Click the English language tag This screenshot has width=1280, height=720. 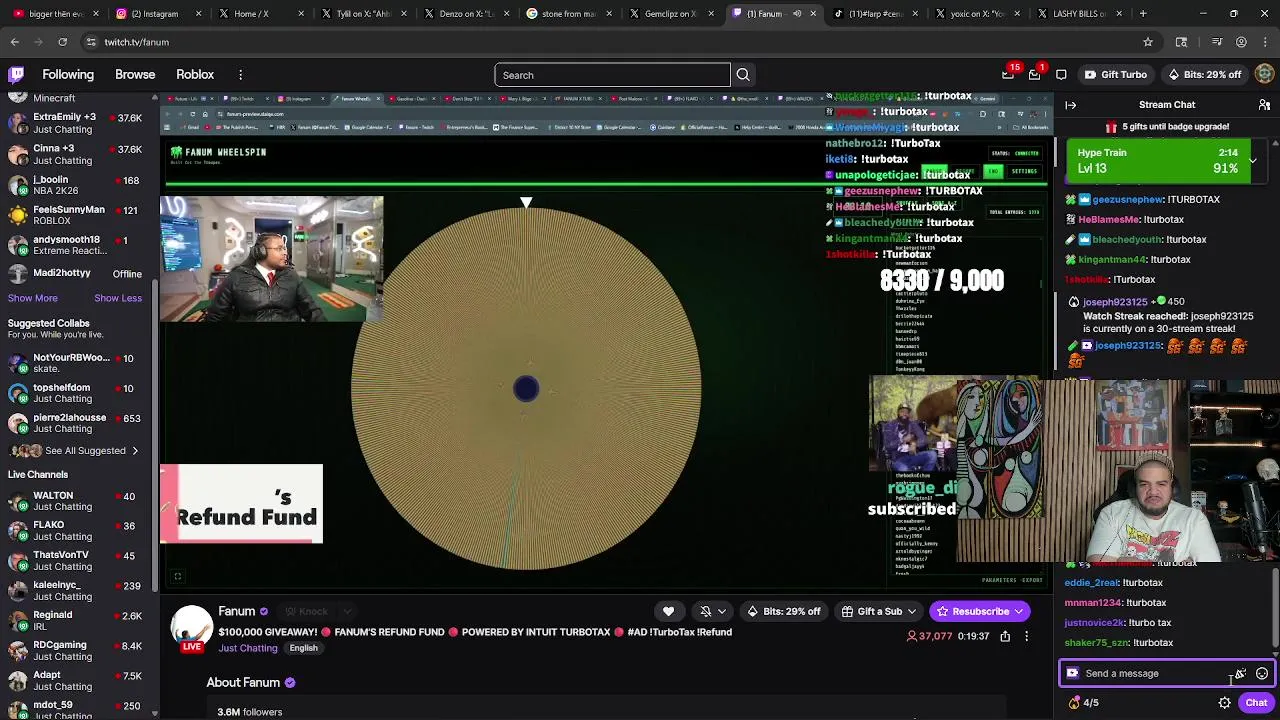coord(303,648)
